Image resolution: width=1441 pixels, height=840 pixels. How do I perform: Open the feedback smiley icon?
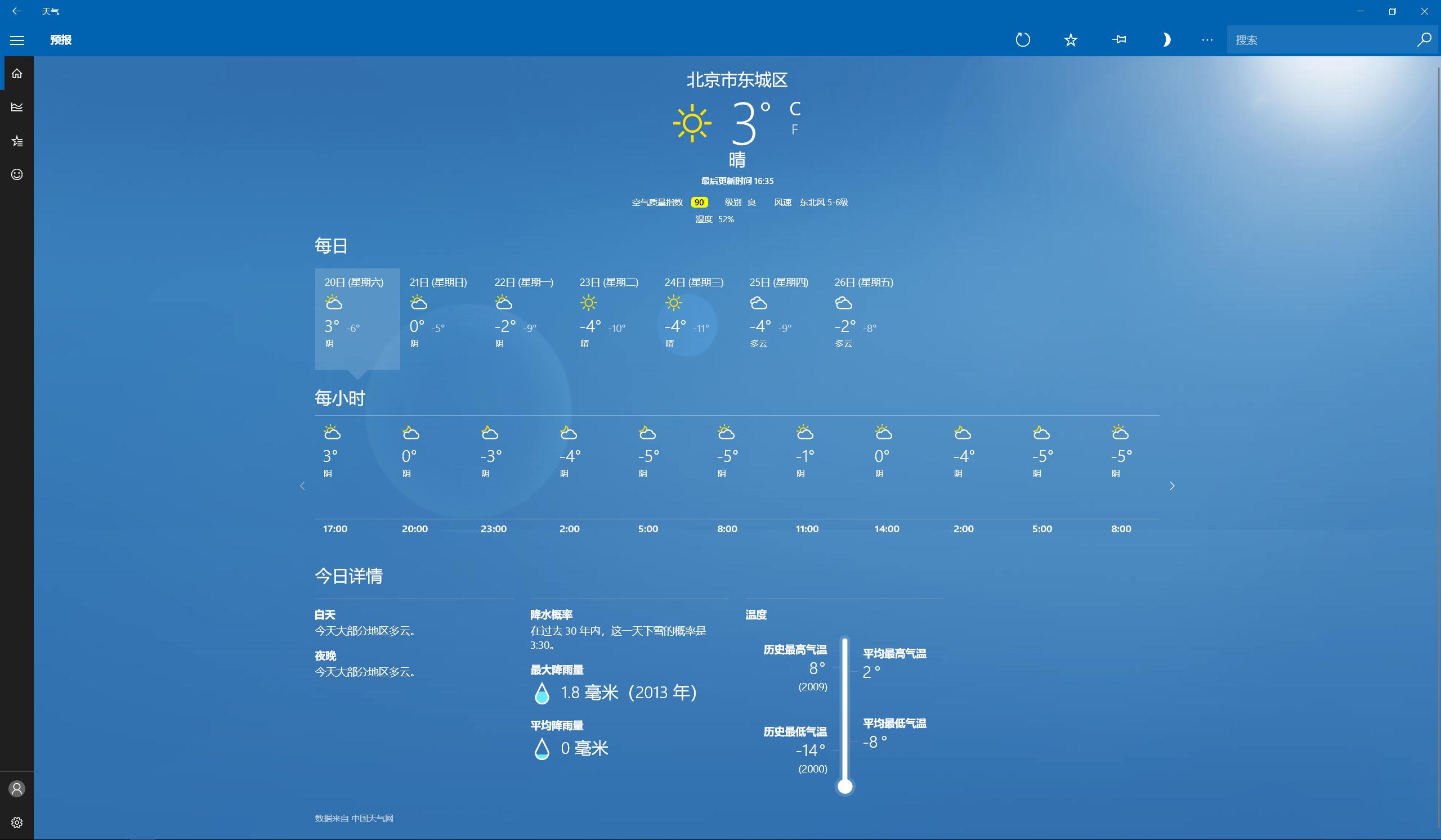pos(17,174)
